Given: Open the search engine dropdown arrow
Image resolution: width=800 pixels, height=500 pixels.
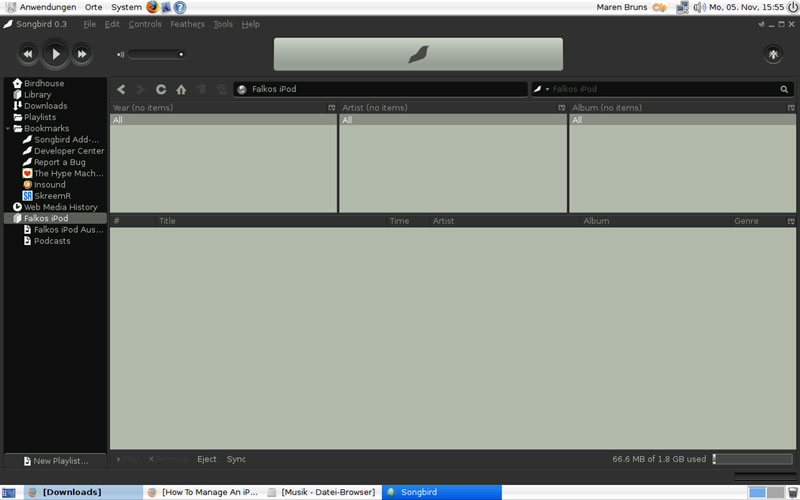Looking at the screenshot, I should [x=547, y=89].
